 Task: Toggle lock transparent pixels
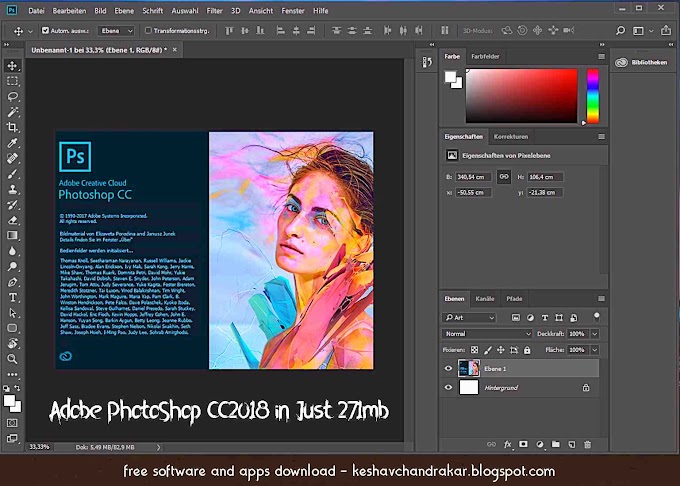tap(474, 350)
